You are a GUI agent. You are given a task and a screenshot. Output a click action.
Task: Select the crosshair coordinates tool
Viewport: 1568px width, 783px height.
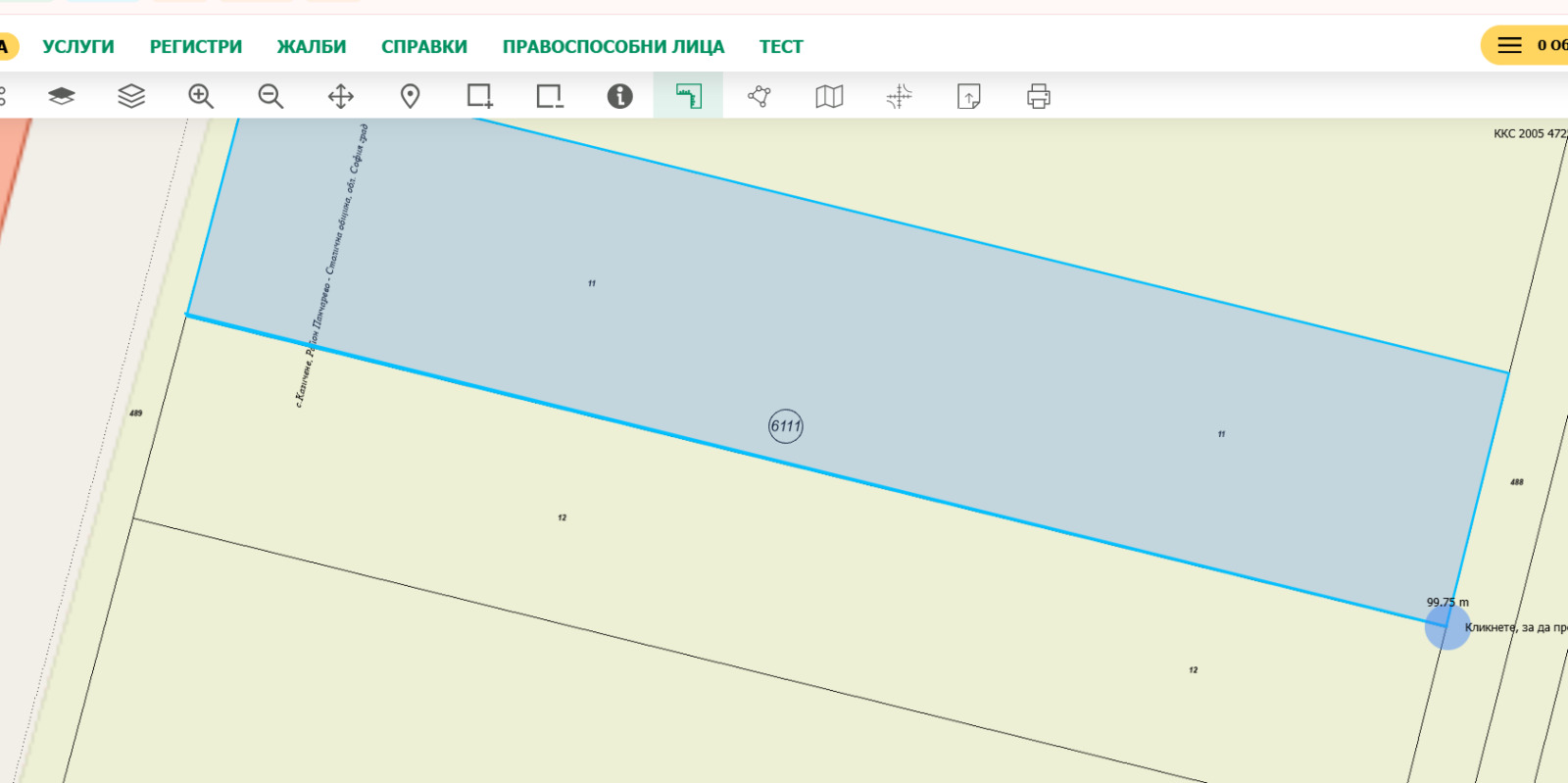899,96
